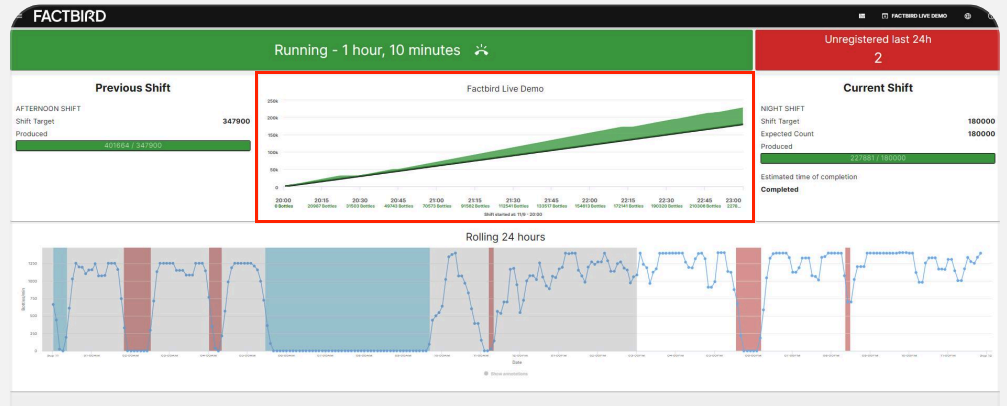Click the 20:30 time label on the shift chart
The height and width of the screenshot is (406, 1007).
(x=360, y=200)
